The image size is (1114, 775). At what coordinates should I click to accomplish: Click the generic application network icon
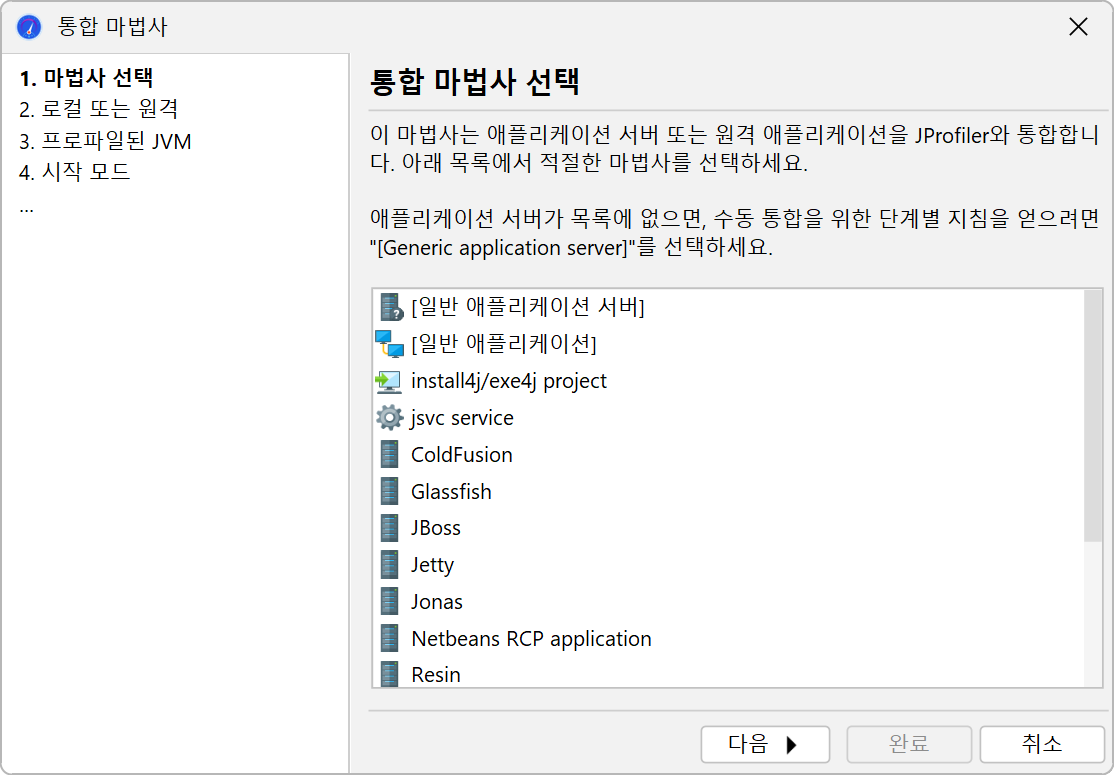click(389, 344)
